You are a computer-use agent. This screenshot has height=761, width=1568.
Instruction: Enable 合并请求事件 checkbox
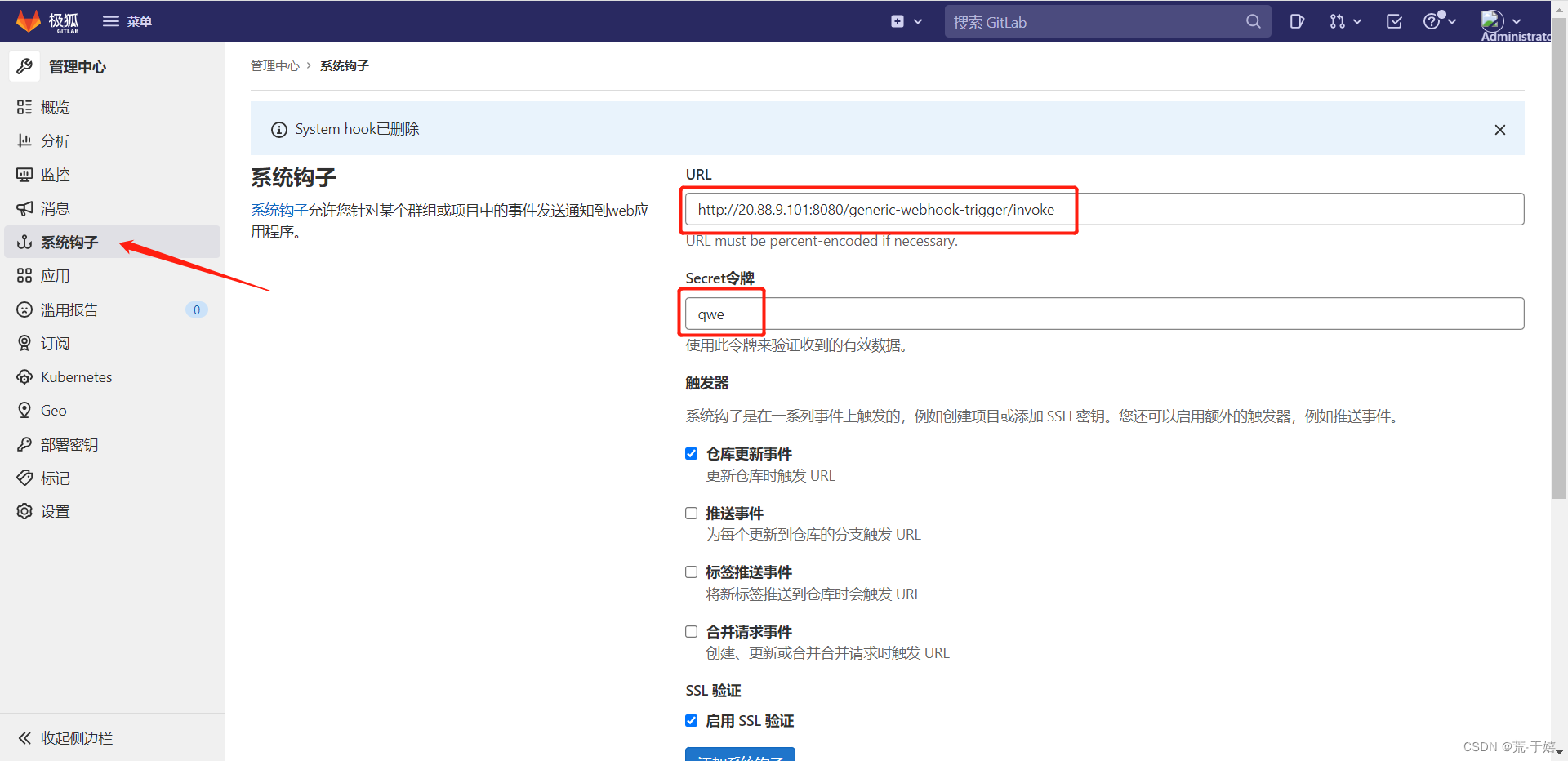(691, 632)
